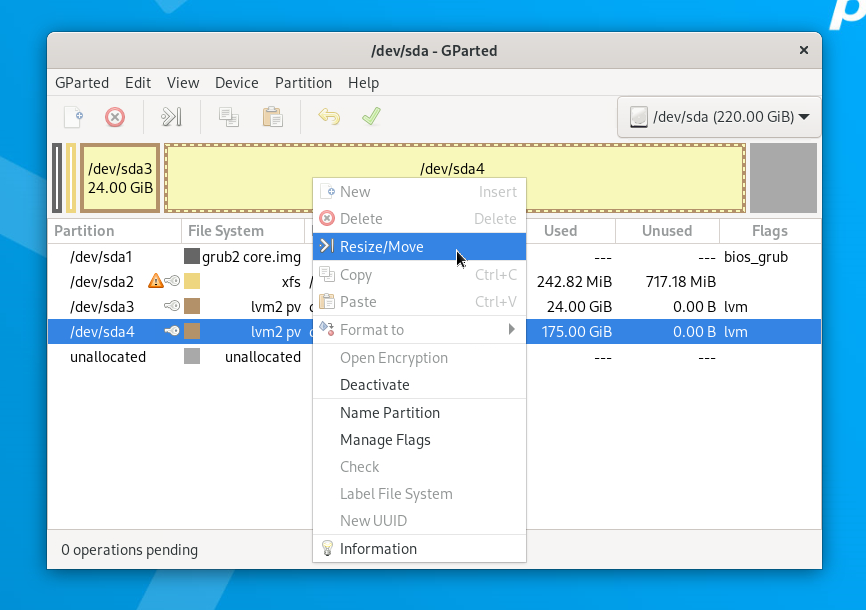The height and width of the screenshot is (610, 866).
Task: Click the Paste partition toolbar icon
Action: 272,117
